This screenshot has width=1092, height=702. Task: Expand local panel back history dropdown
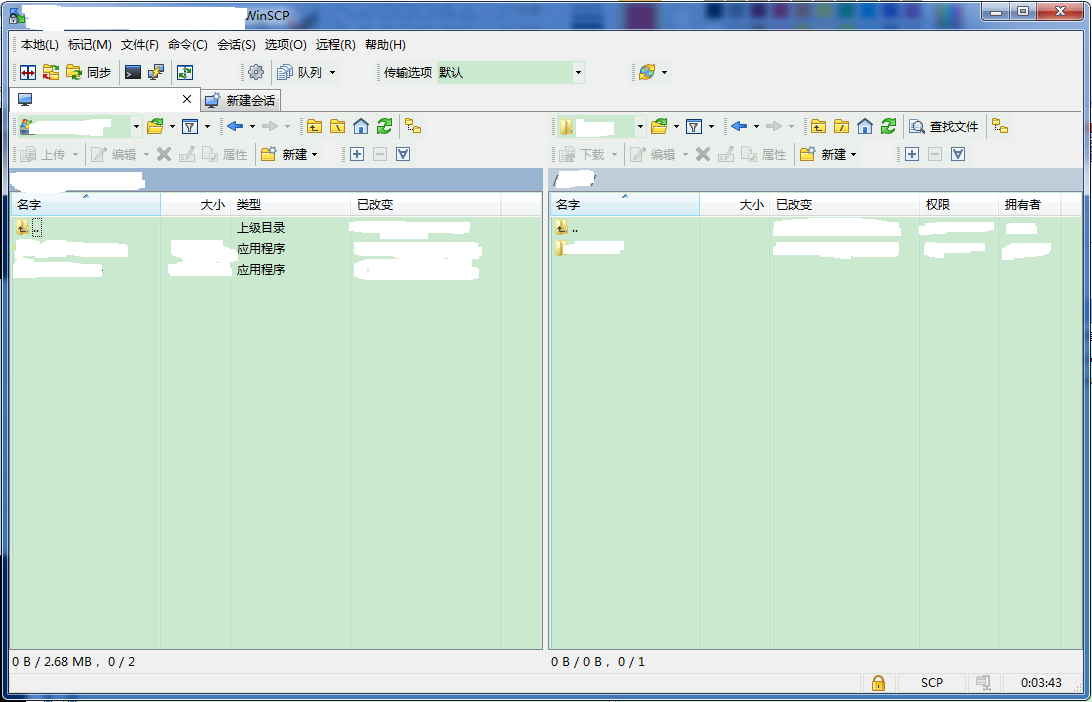click(253, 127)
